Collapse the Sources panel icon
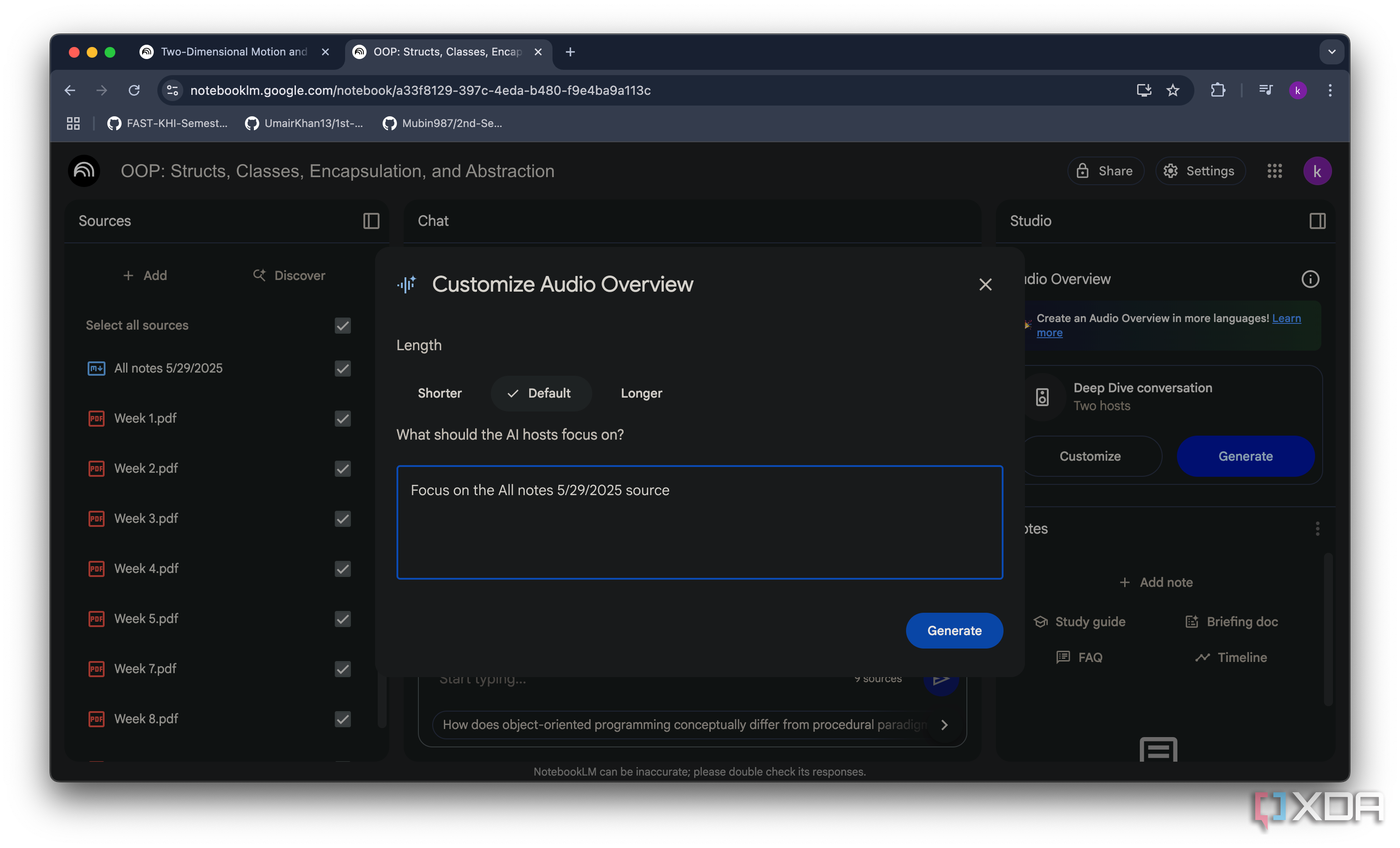The height and width of the screenshot is (848, 1400). (x=371, y=220)
